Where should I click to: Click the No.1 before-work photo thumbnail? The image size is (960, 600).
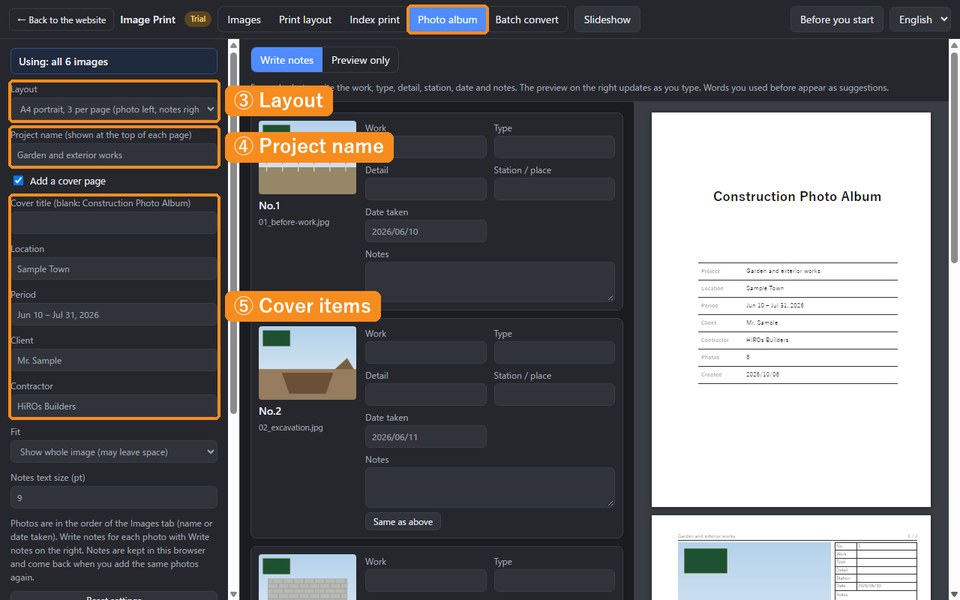point(307,157)
